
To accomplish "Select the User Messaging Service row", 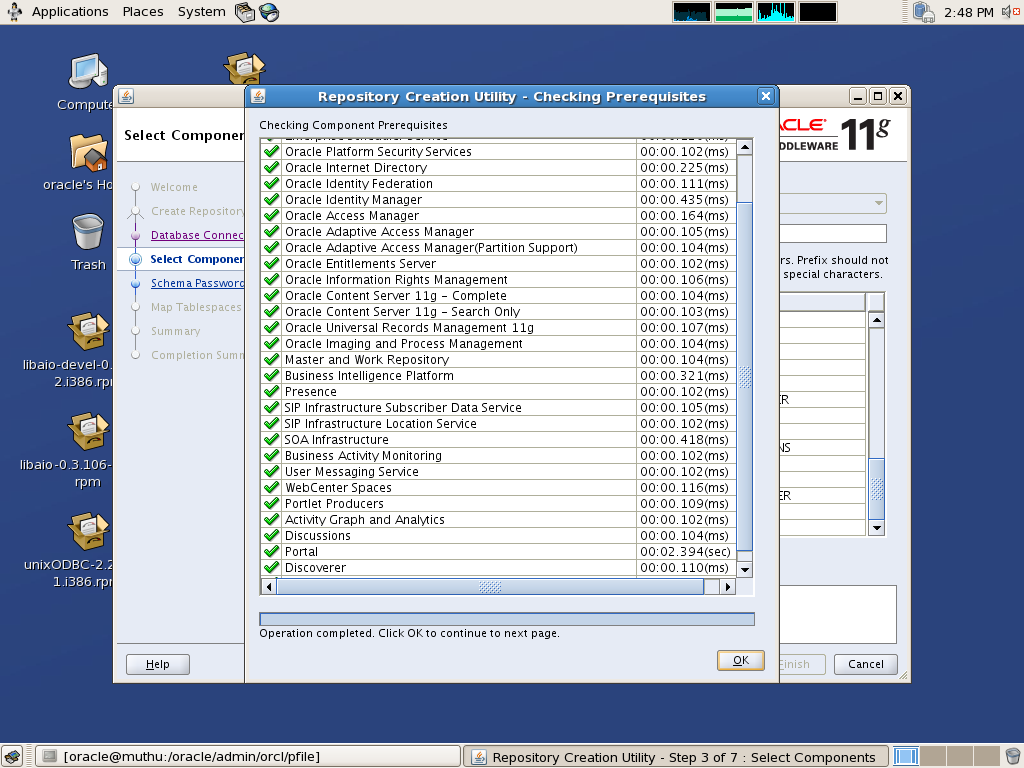I will (x=498, y=472).
